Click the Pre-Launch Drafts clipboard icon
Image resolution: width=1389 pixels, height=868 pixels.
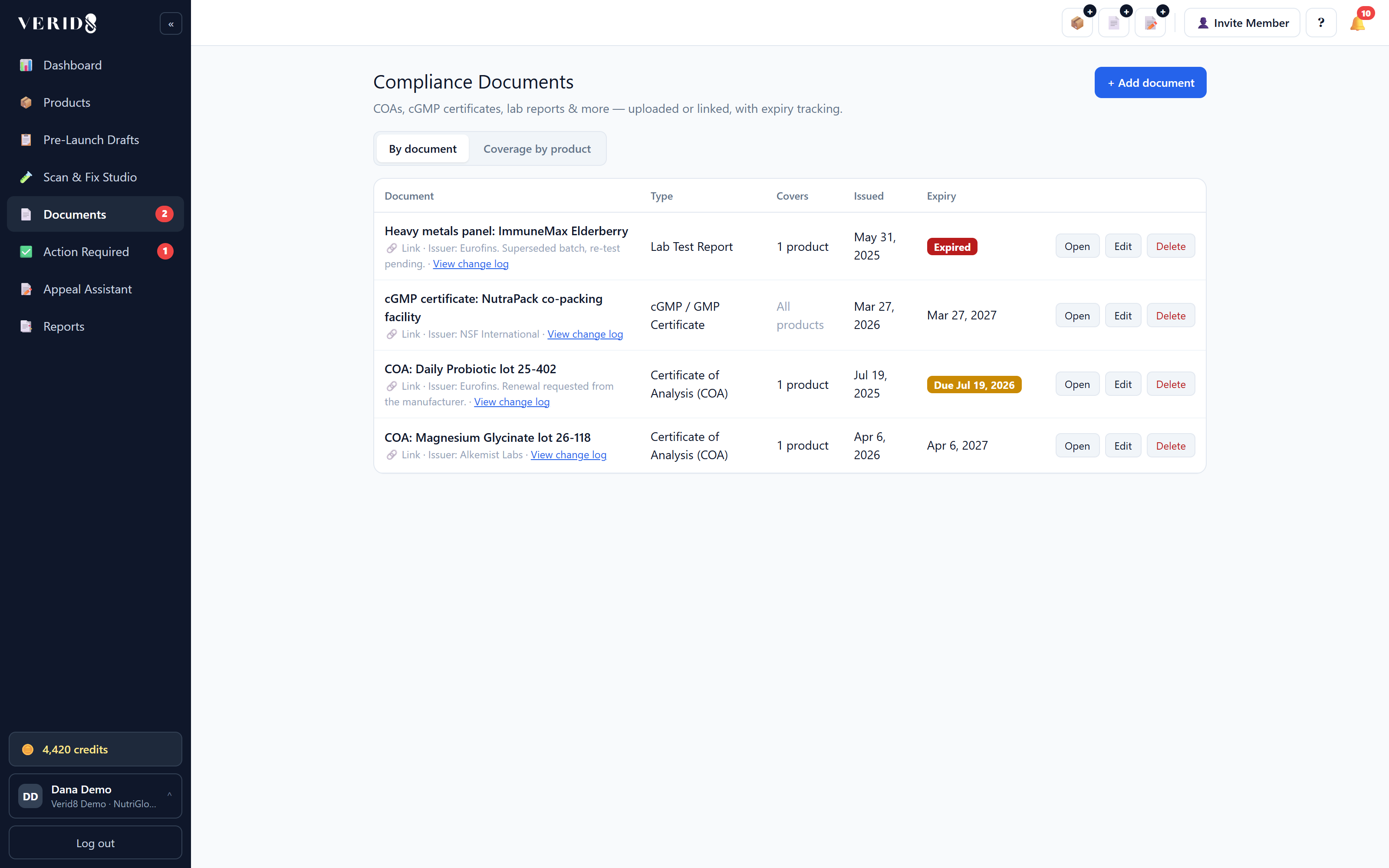26,139
